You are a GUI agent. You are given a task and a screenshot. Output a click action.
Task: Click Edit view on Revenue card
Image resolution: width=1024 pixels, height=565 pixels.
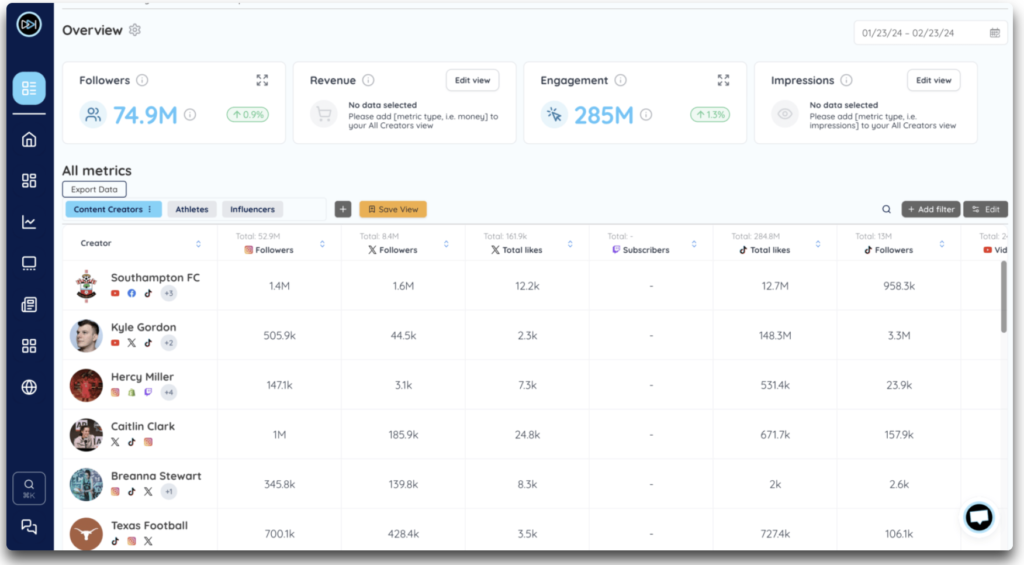coord(472,80)
